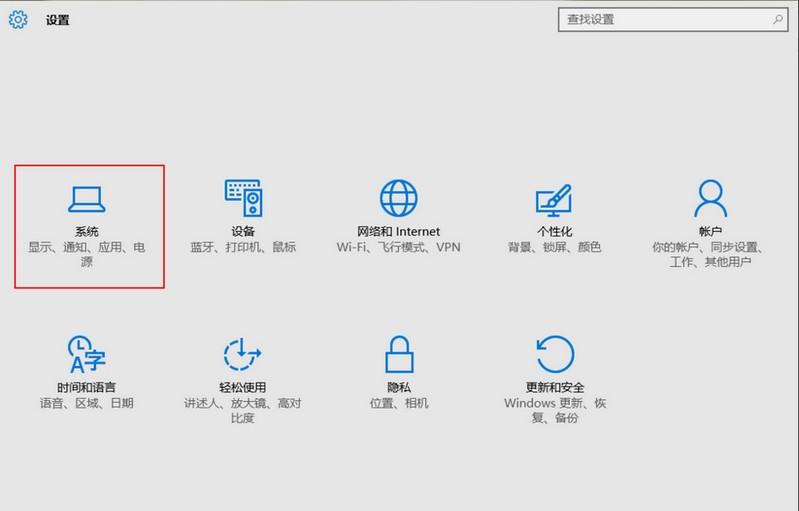Click the description 你的帐户、同步设置、工作、其他用户
The image size is (799, 511).
tap(710, 254)
